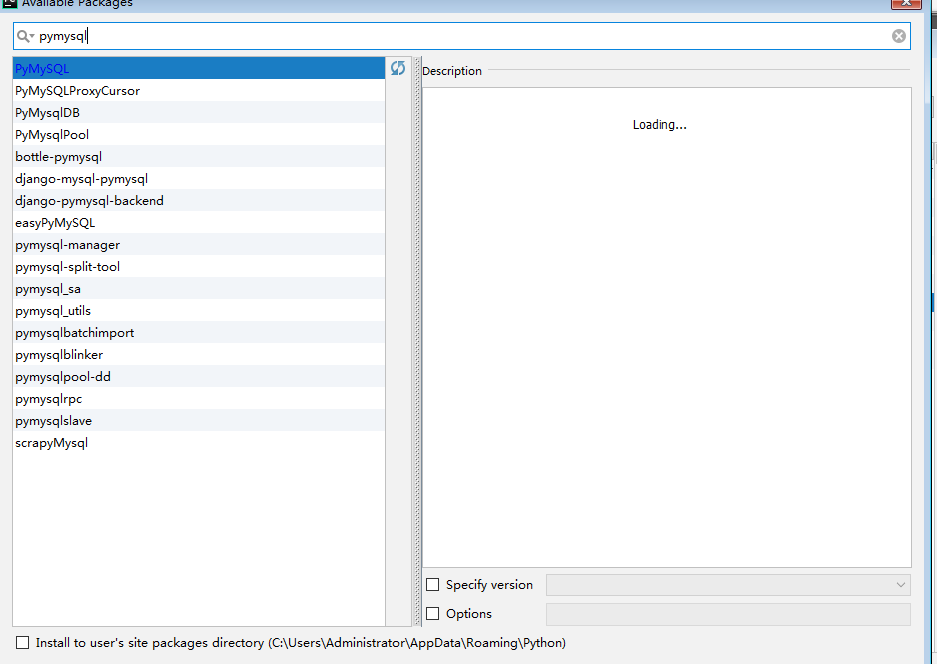Enable Specify version checkbox
The image size is (937, 664).
click(x=433, y=585)
